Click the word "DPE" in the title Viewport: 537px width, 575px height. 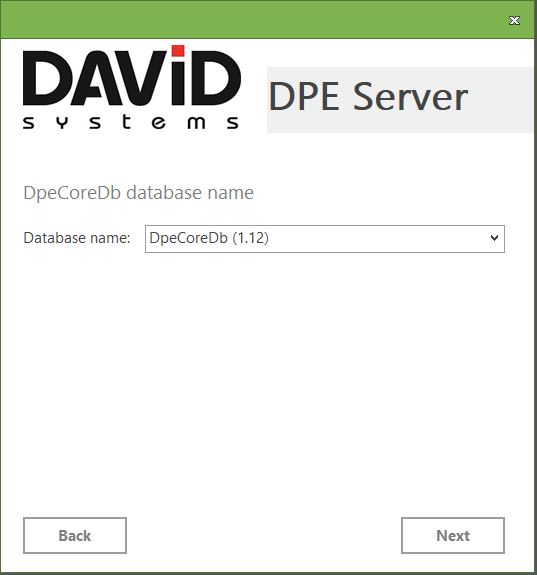(304, 97)
